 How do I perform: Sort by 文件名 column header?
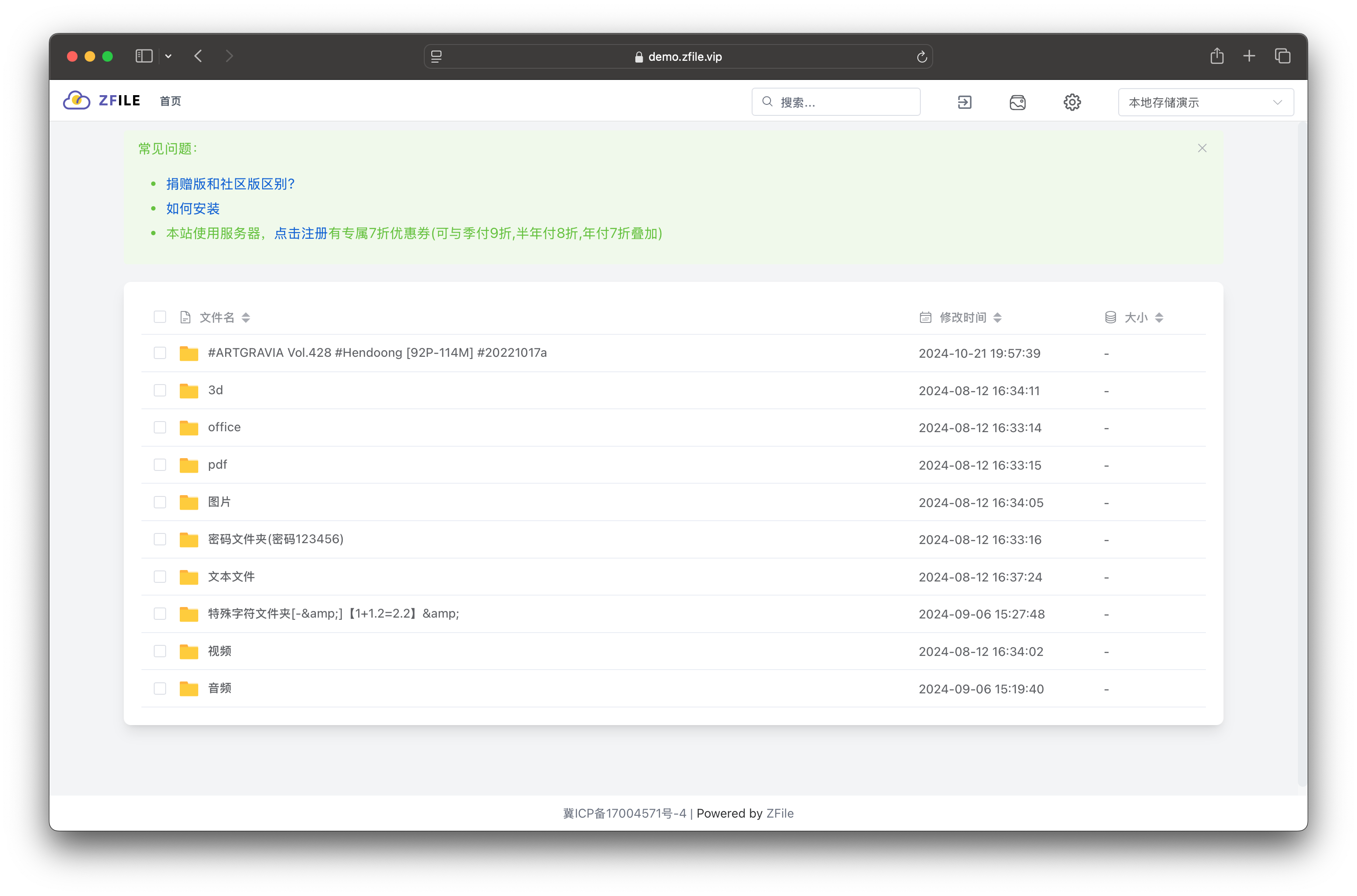[x=217, y=318]
